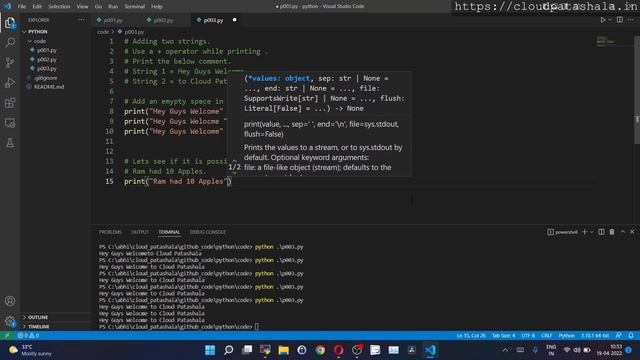The width and height of the screenshot is (640, 360).
Task: Open Windows Start menu
Action: (210, 350)
